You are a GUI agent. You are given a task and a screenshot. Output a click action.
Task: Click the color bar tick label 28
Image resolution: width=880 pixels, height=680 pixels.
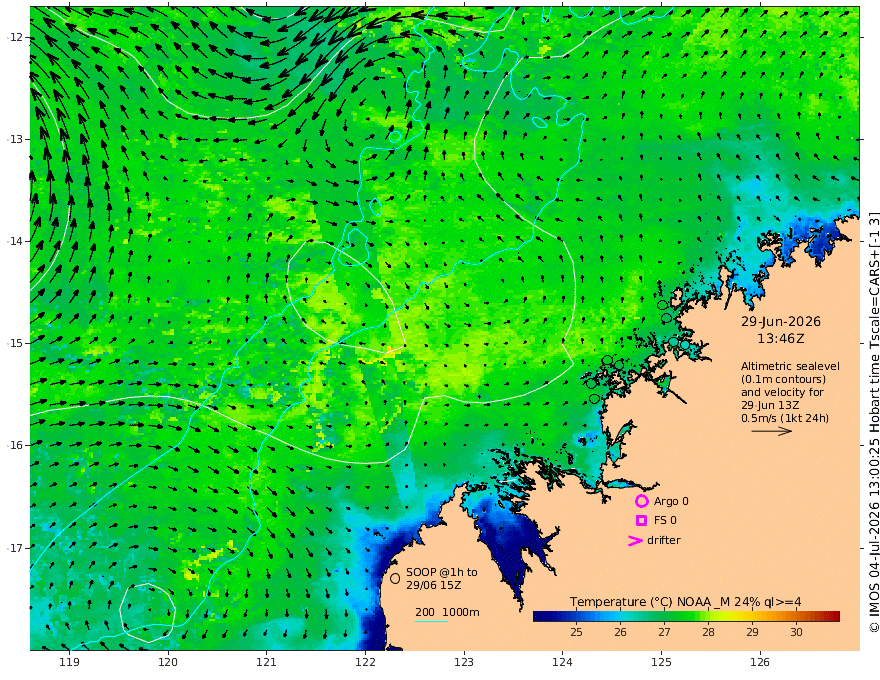pyautogui.click(x=708, y=632)
